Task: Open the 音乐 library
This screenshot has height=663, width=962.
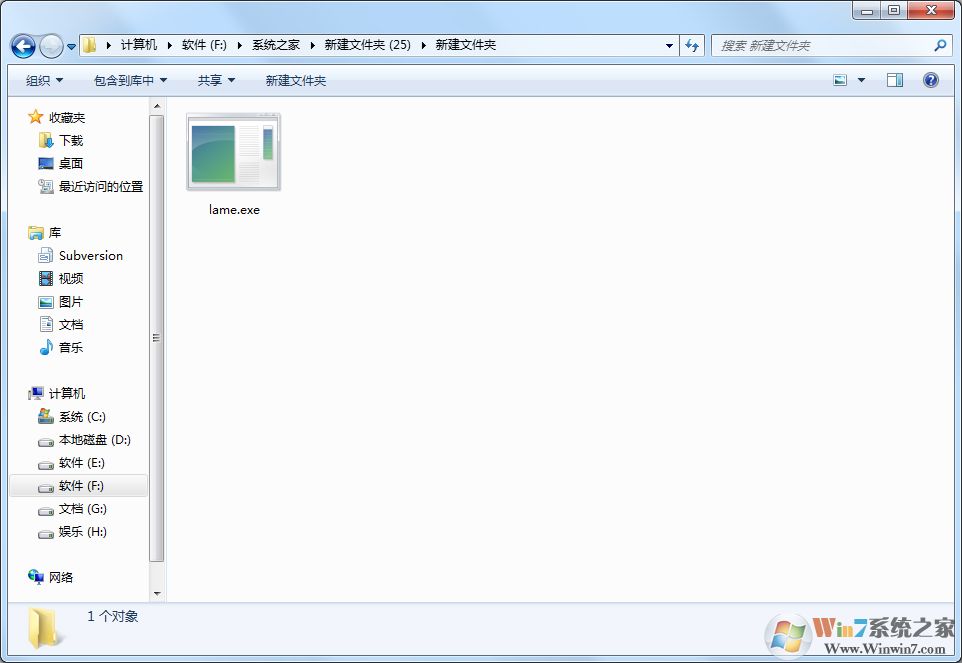Action: (69, 347)
